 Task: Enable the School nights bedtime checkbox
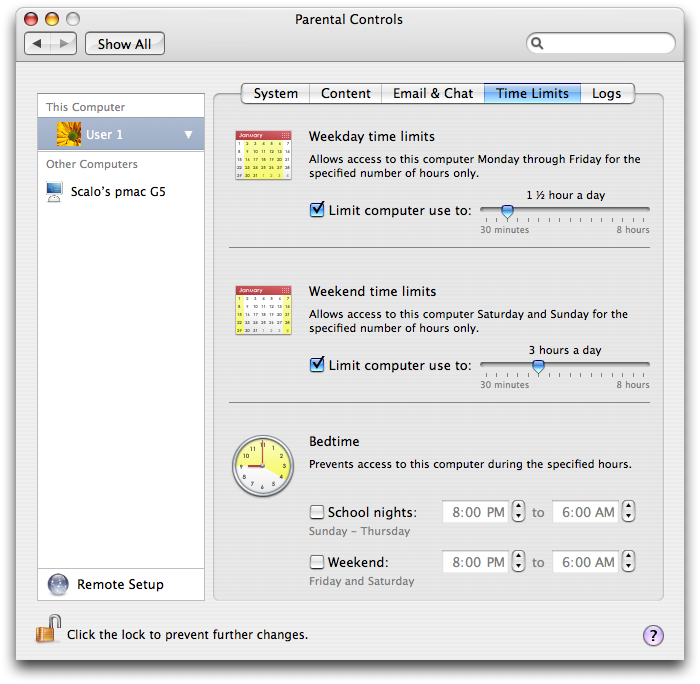pyautogui.click(x=317, y=512)
